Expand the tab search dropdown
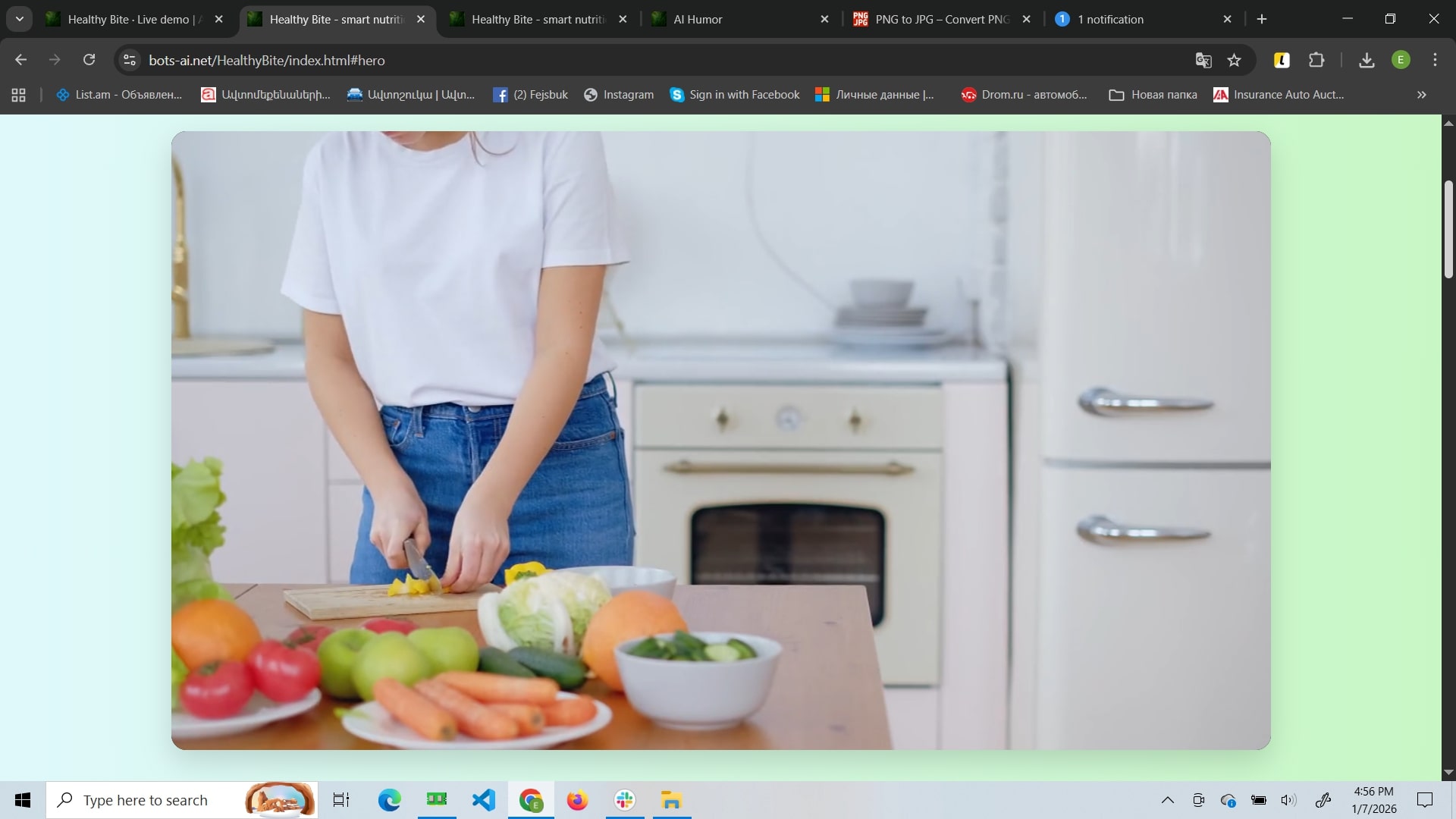 (x=19, y=19)
